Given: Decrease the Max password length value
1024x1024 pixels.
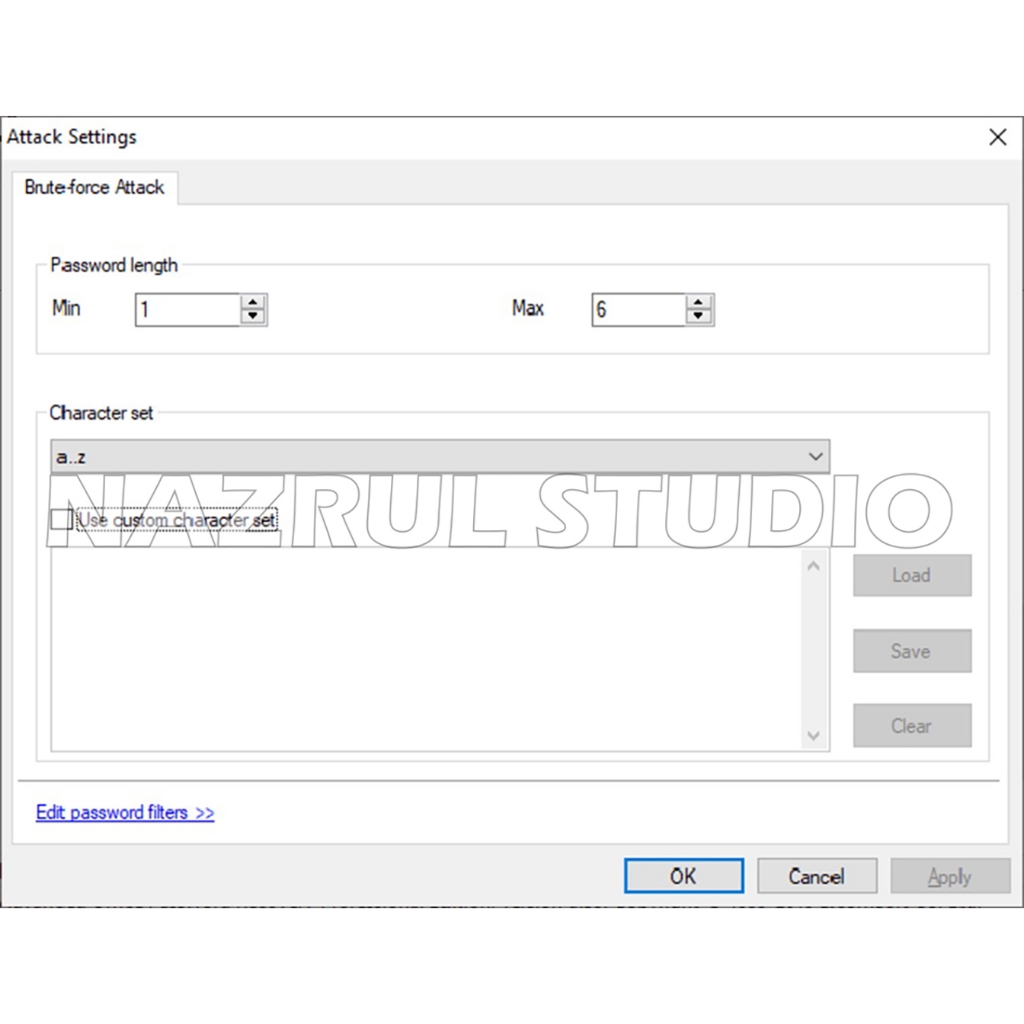Looking at the screenshot, I should (x=700, y=317).
